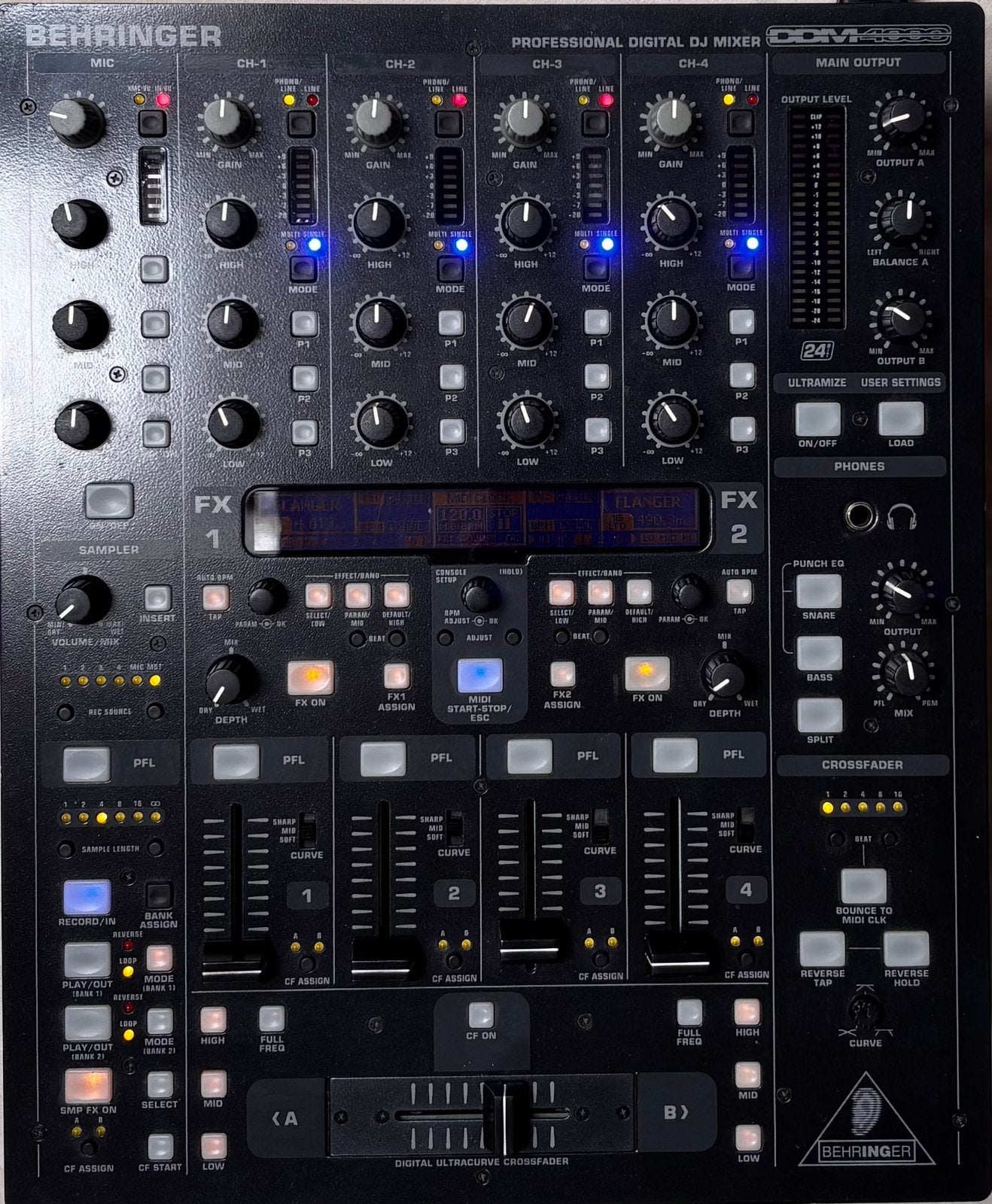Click the CH-3 MID EQ knob
This screenshot has width=992, height=1204.
click(x=525, y=321)
